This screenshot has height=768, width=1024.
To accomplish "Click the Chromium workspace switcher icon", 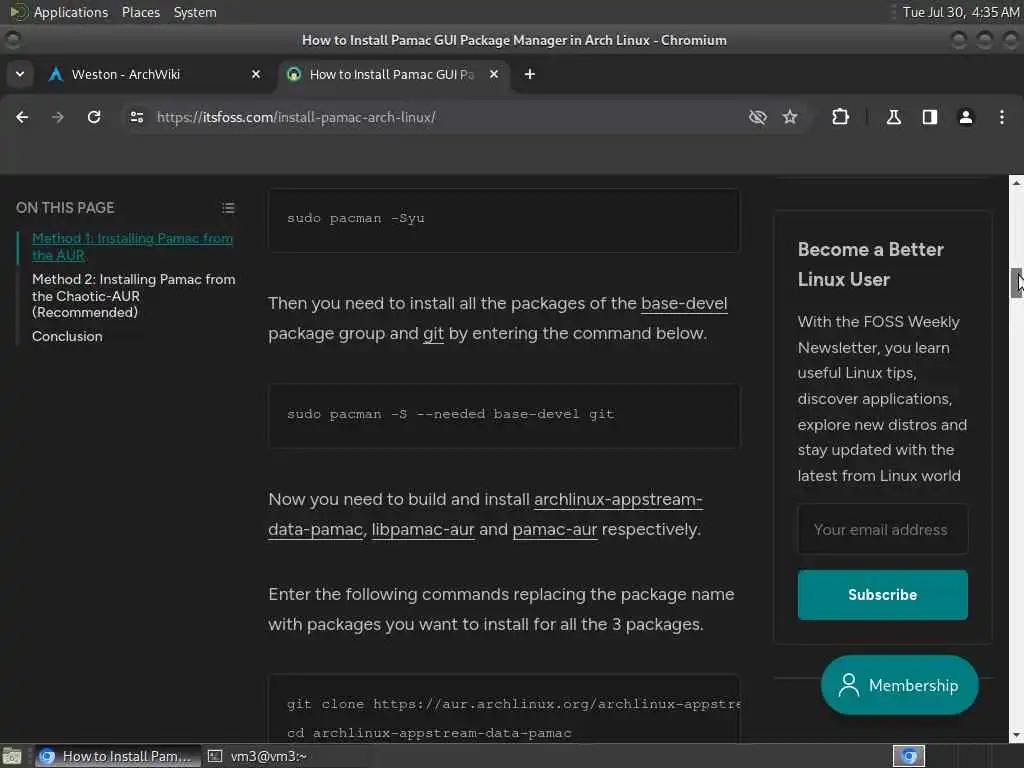I will (x=909, y=756).
